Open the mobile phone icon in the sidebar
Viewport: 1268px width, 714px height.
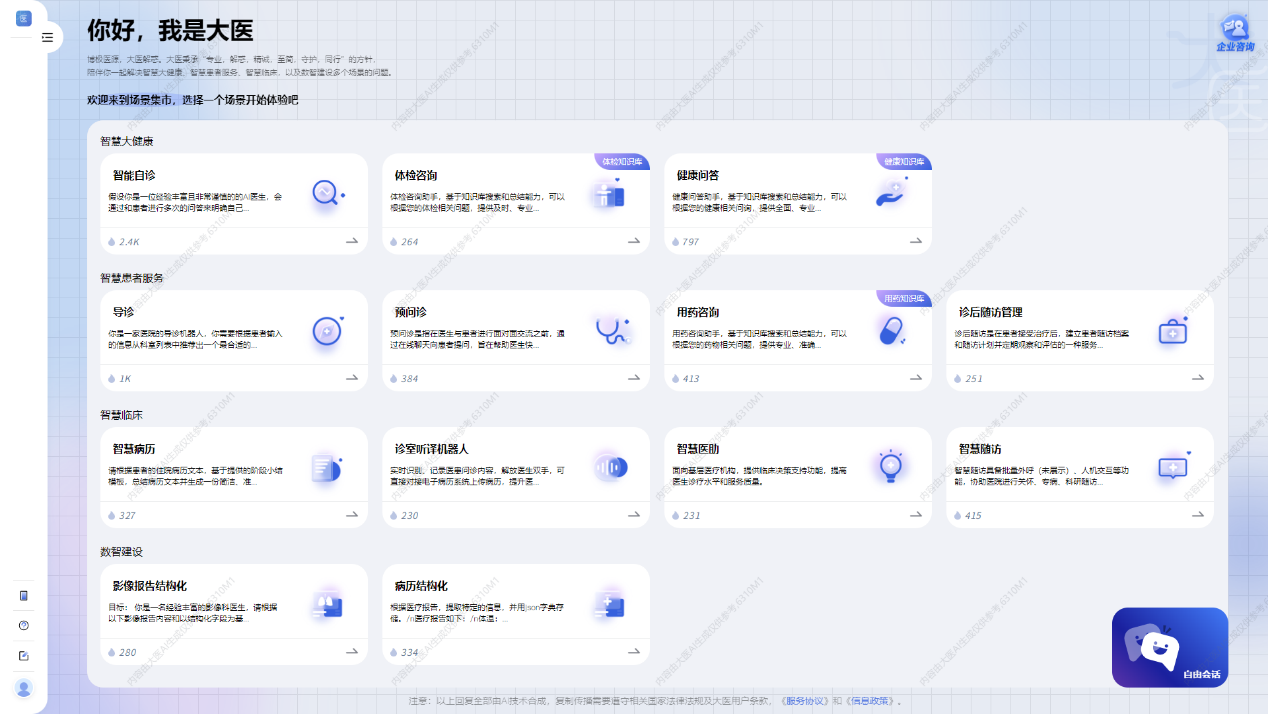click(24, 596)
